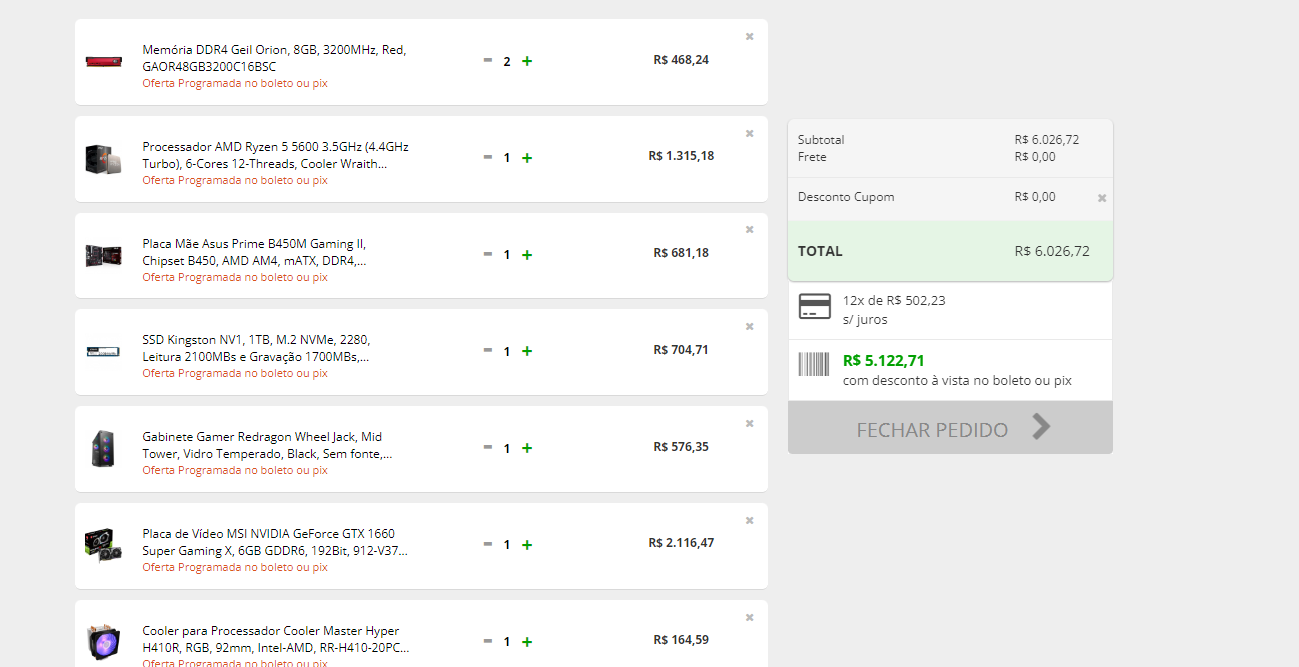Decrease quantity of Redragon Wheel Jack case
This screenshot has height=667, width=1299.
click(x=488, y=447)
